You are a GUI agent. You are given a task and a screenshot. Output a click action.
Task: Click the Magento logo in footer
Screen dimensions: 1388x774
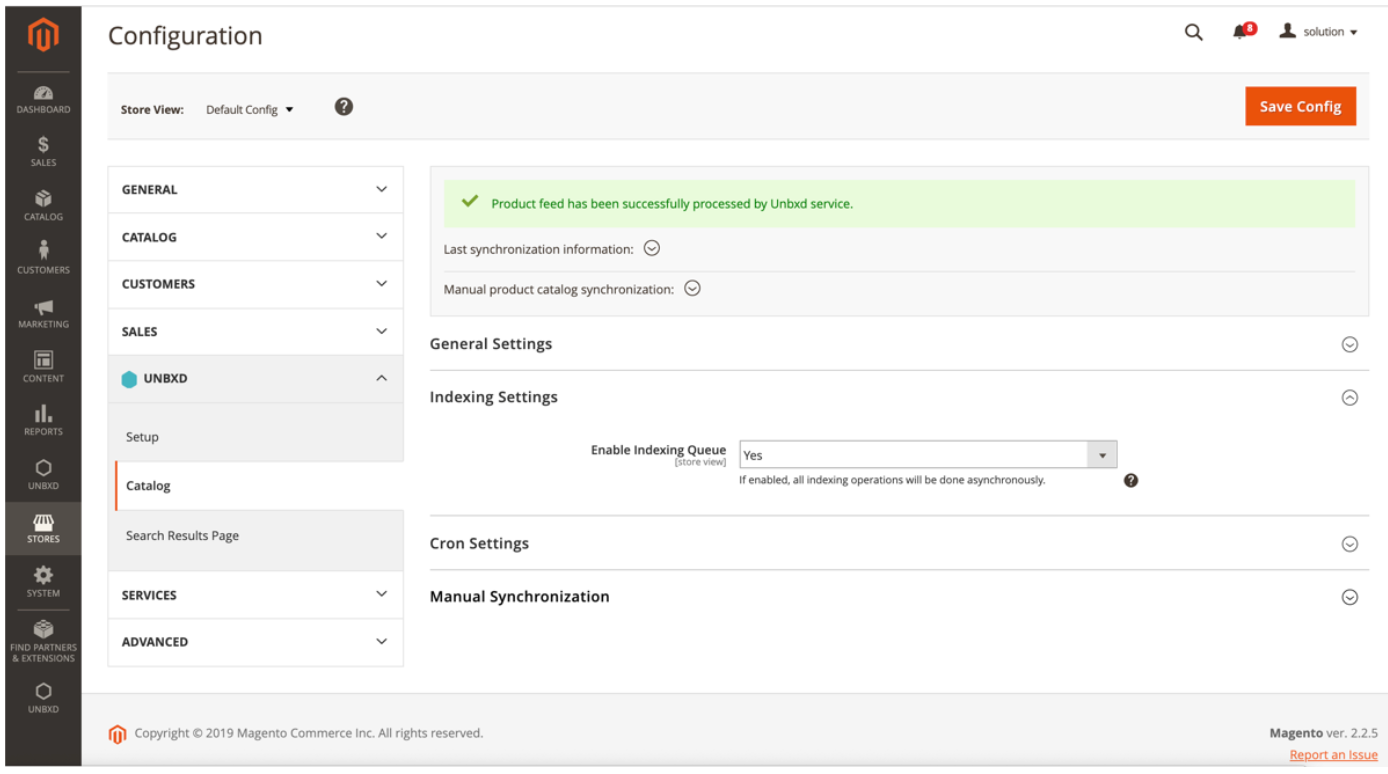tap(117, 734)
